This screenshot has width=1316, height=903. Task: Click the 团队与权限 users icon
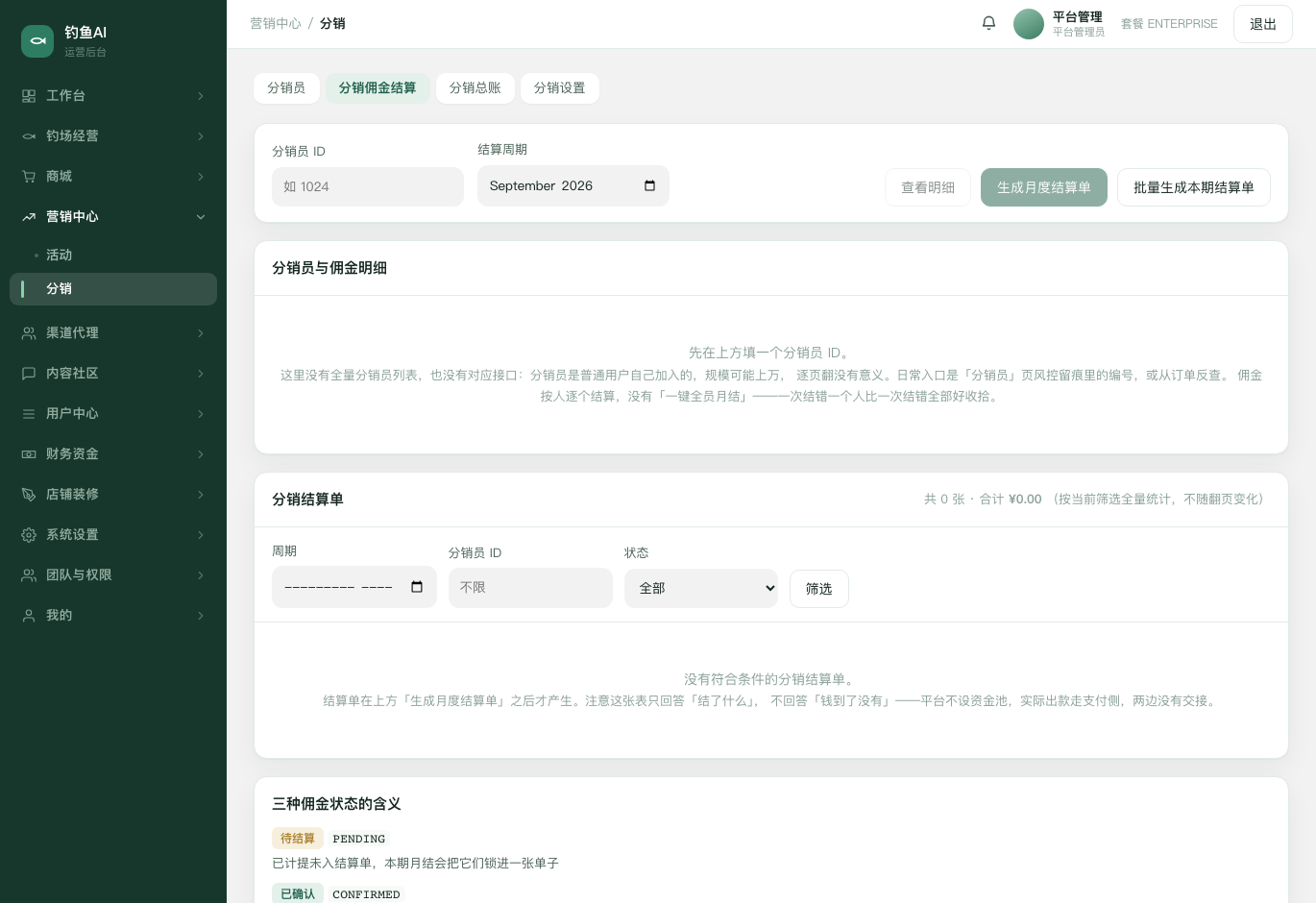29,575
